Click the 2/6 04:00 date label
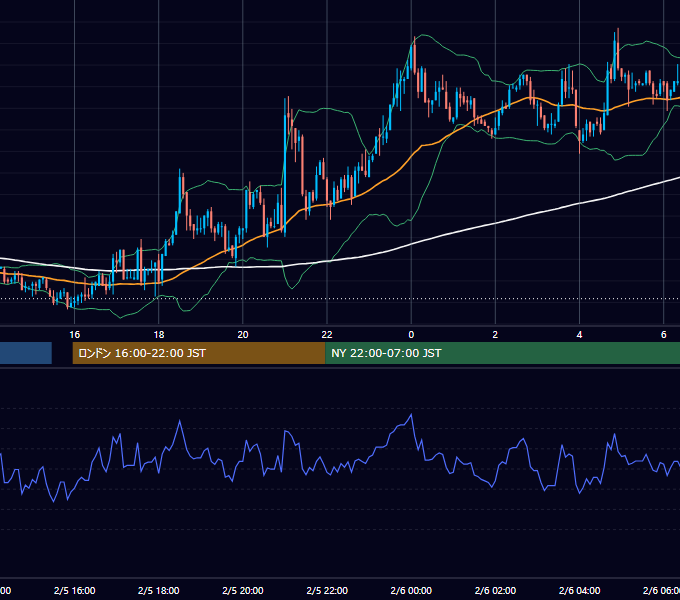 pos(579,590)
